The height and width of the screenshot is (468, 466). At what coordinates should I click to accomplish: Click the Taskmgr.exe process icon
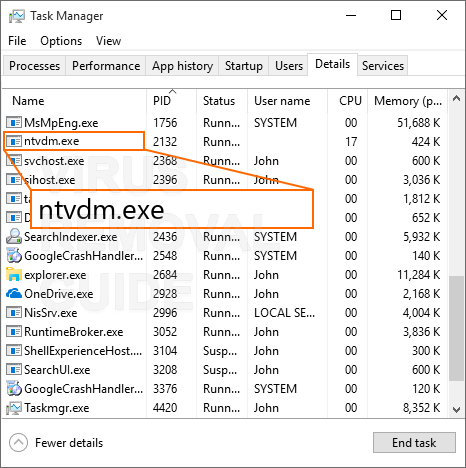[x=14, y=408]
